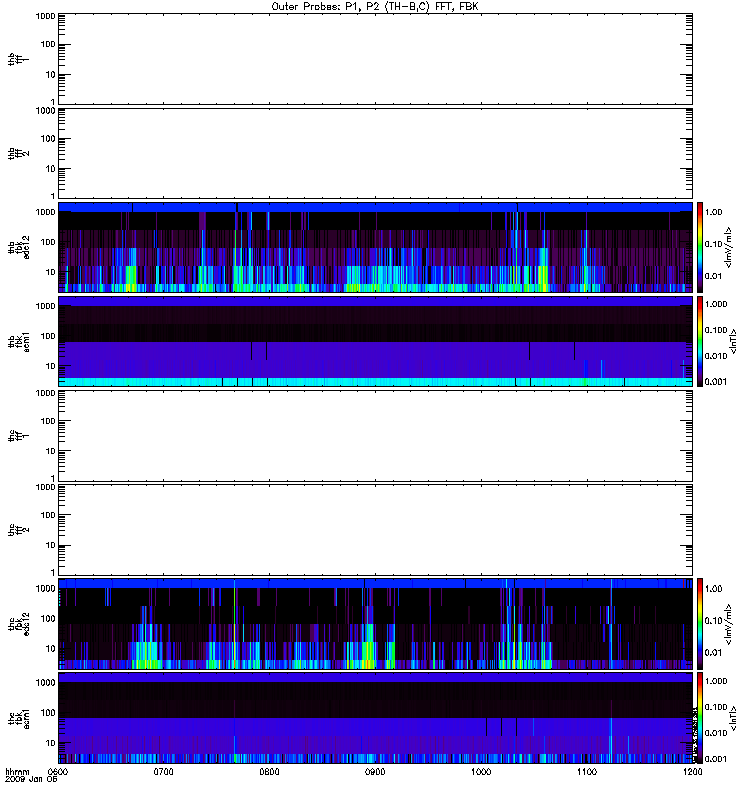
Task: Click the <|nT|> unit label of the thb scm1 colorbar
Action: coord(734,342)
